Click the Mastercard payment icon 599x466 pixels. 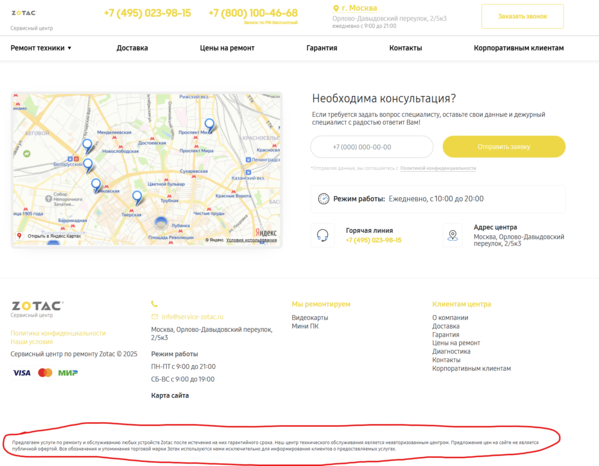point(45,373)
